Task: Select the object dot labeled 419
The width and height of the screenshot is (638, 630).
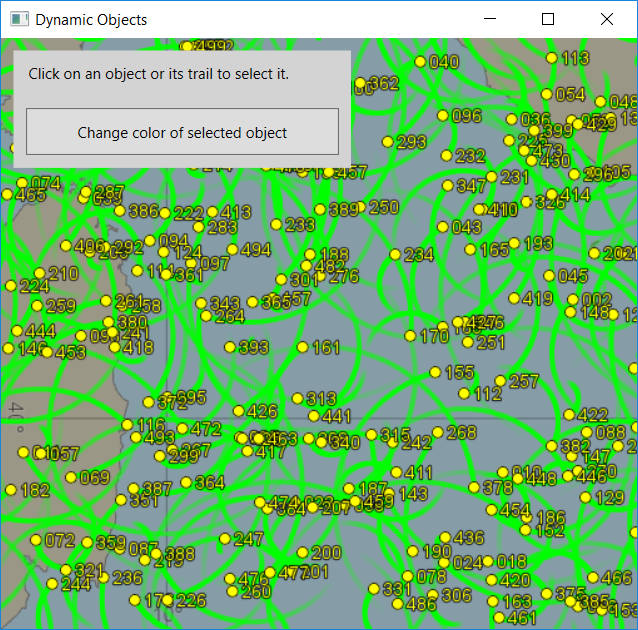Action: 514,298
